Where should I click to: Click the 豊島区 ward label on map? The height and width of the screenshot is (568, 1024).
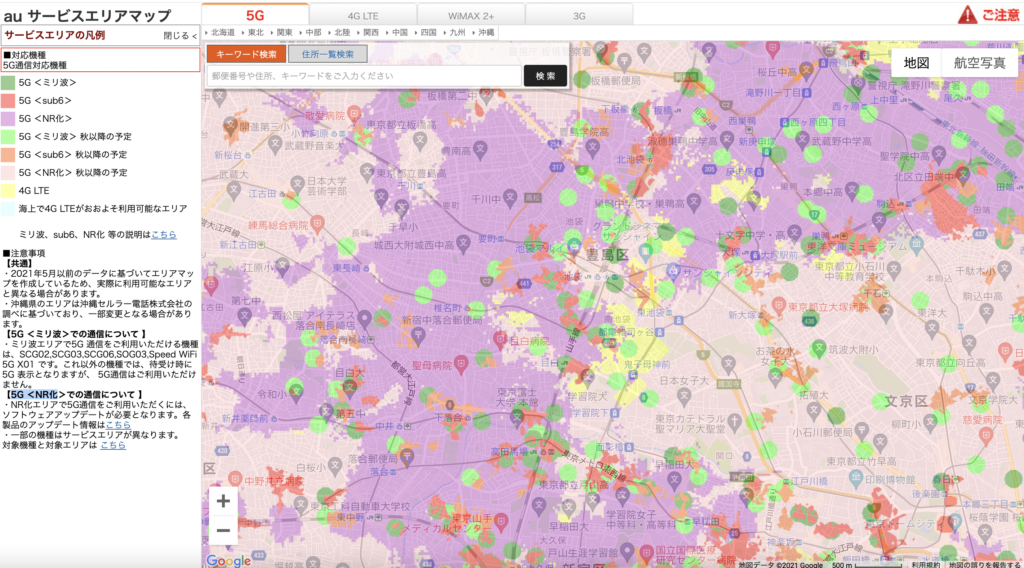coord(607,255)
